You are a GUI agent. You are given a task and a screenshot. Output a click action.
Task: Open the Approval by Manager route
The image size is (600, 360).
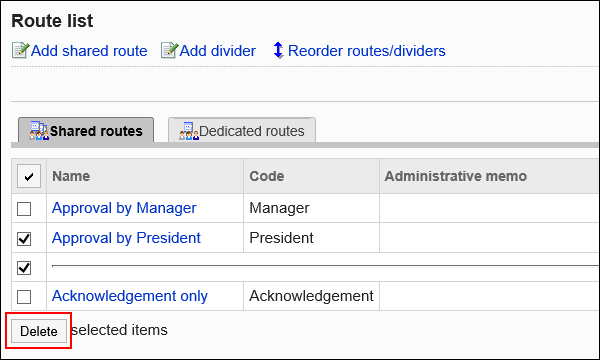(x=124, y=208)
